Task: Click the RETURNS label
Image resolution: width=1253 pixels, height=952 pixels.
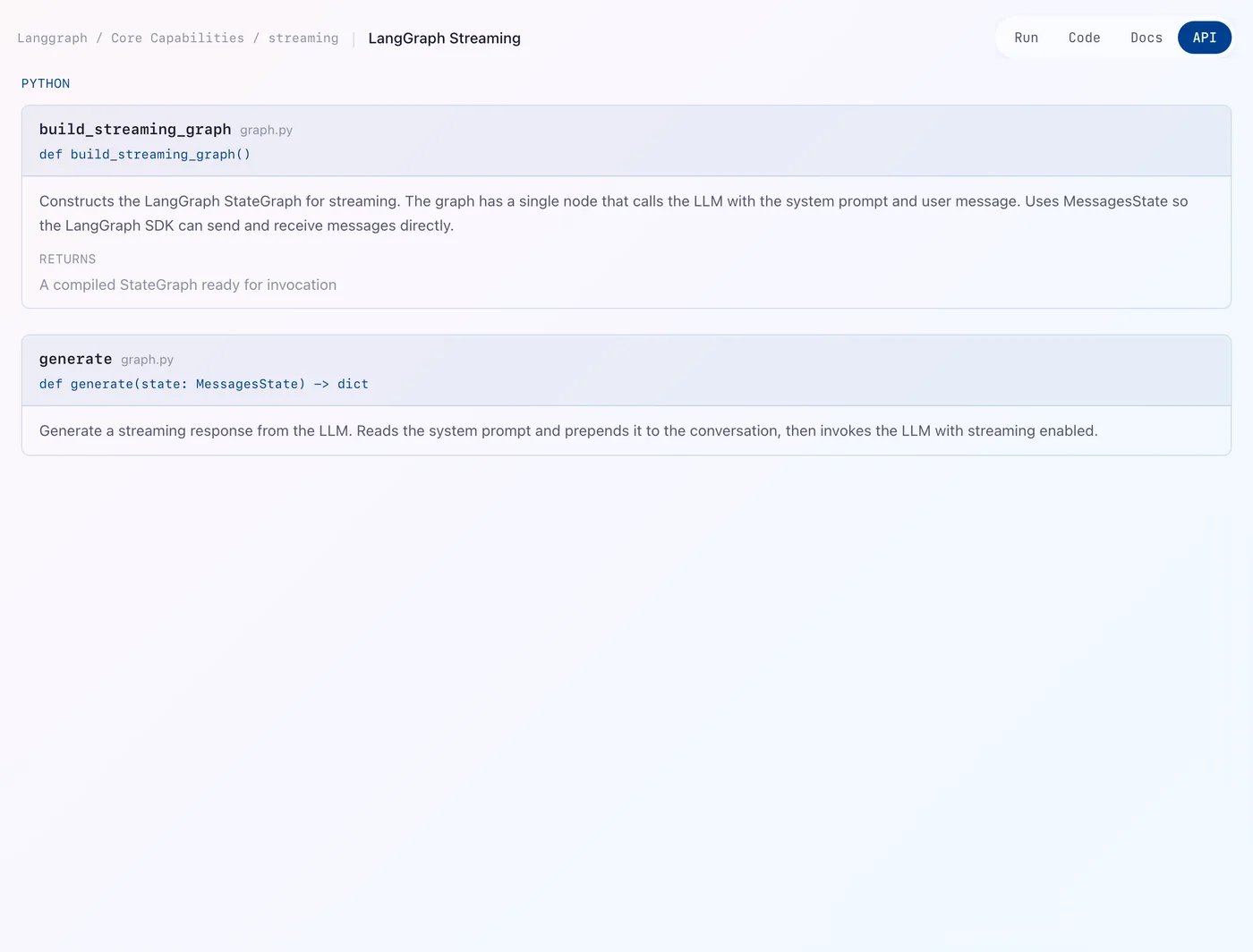Action: pos(67,259)
